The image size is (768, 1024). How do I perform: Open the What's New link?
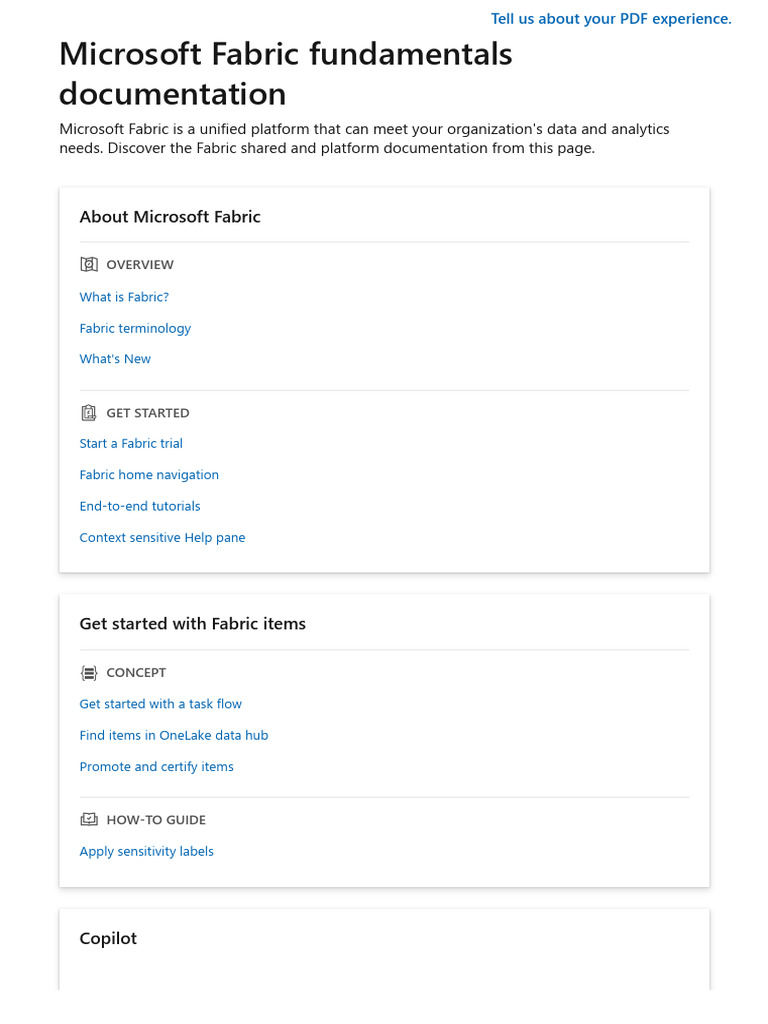(115, 359)
